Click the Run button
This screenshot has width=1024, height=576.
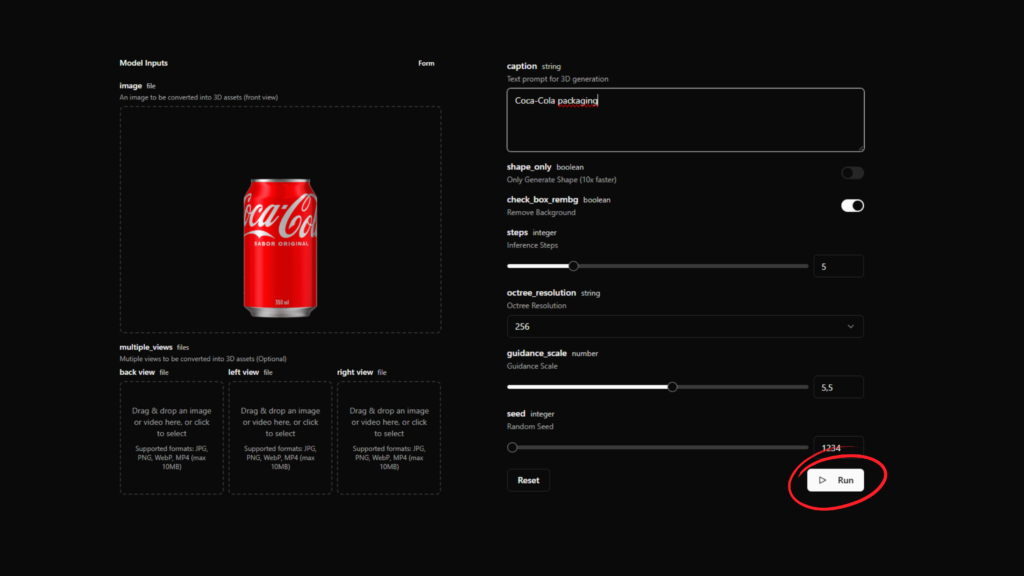835,480
